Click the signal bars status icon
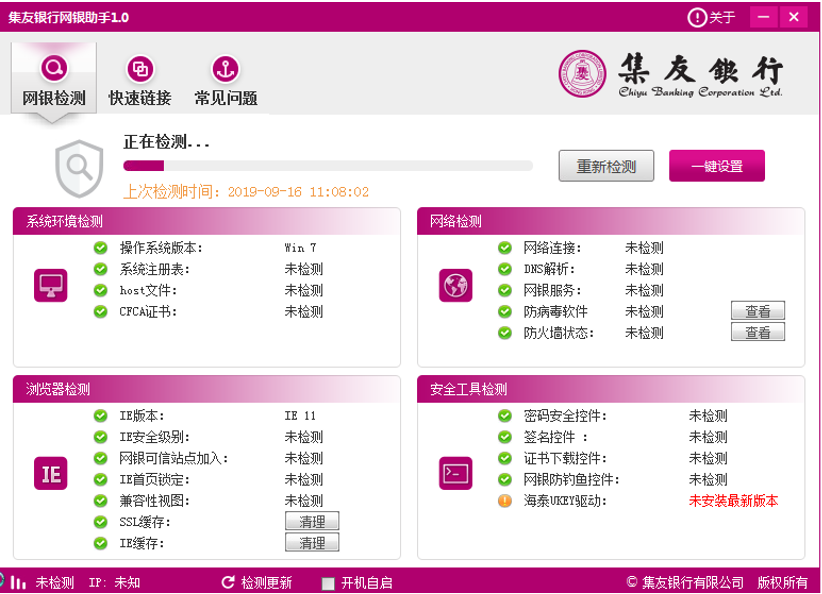The width and height of the screenshot is (822, 594). click(x=18, y=582)
